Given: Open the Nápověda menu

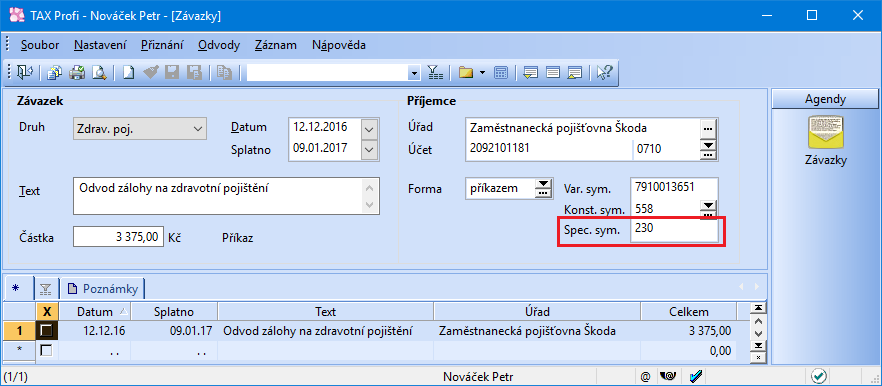Looking at the screenshot, I should tap(339, 45).
